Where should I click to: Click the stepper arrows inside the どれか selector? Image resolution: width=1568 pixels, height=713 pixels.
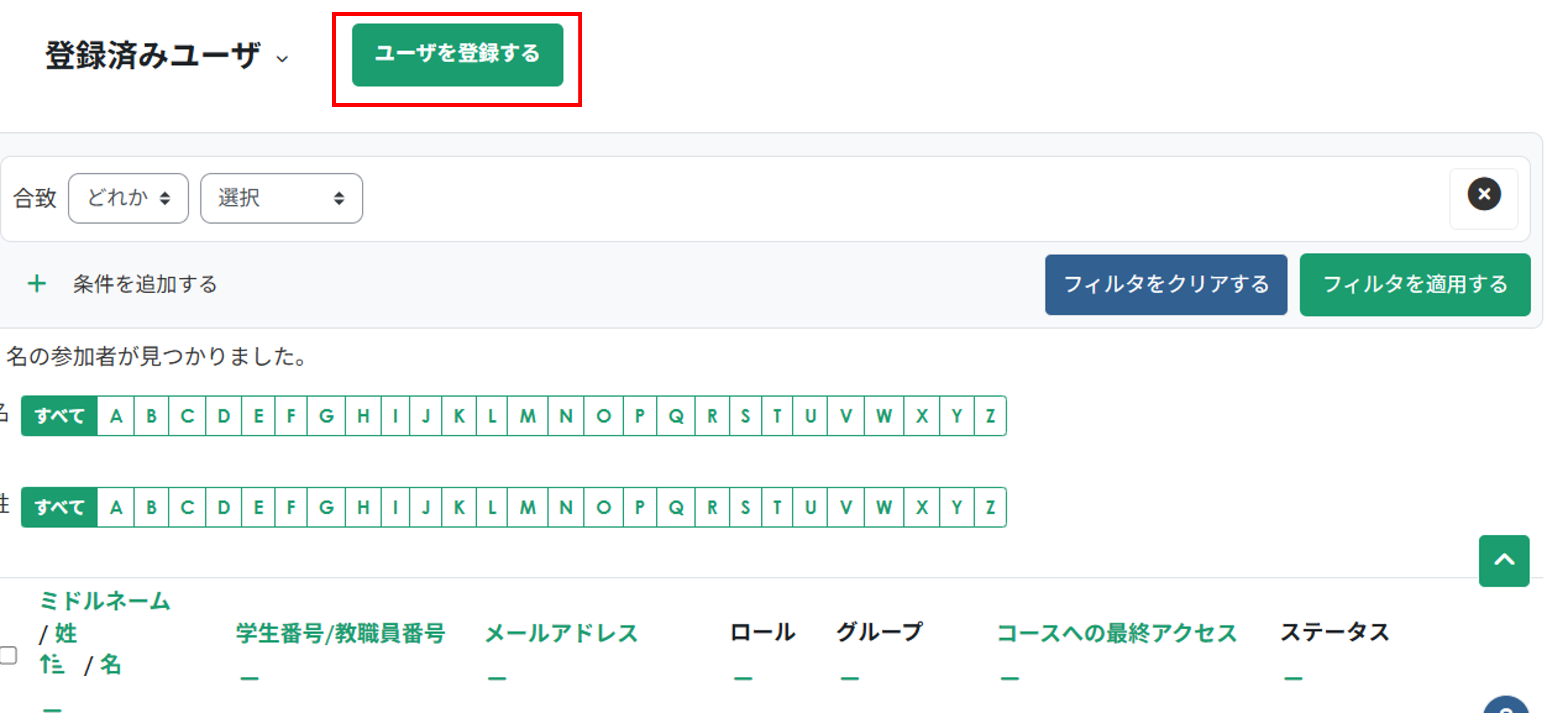[x=166, y=197]
